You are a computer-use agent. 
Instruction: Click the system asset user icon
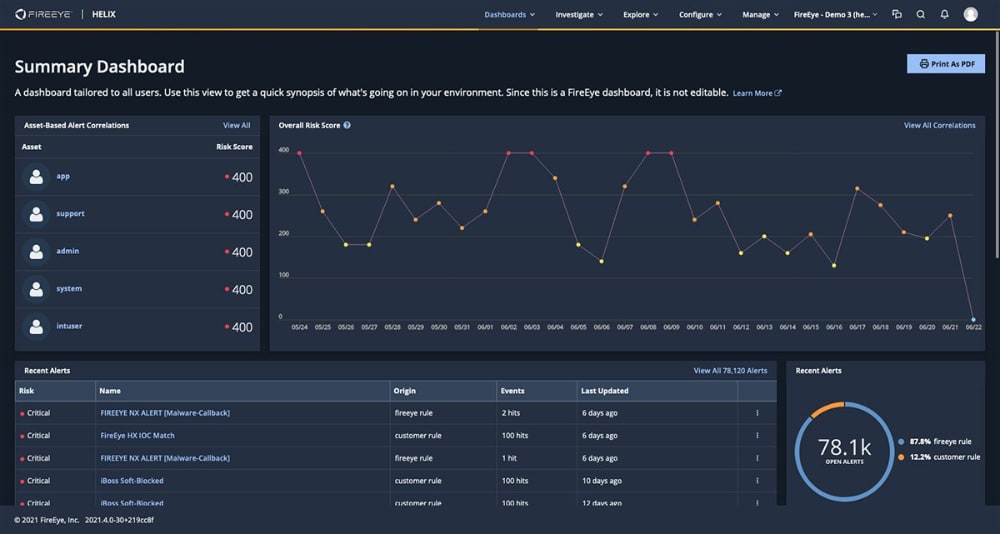[36, 289]
